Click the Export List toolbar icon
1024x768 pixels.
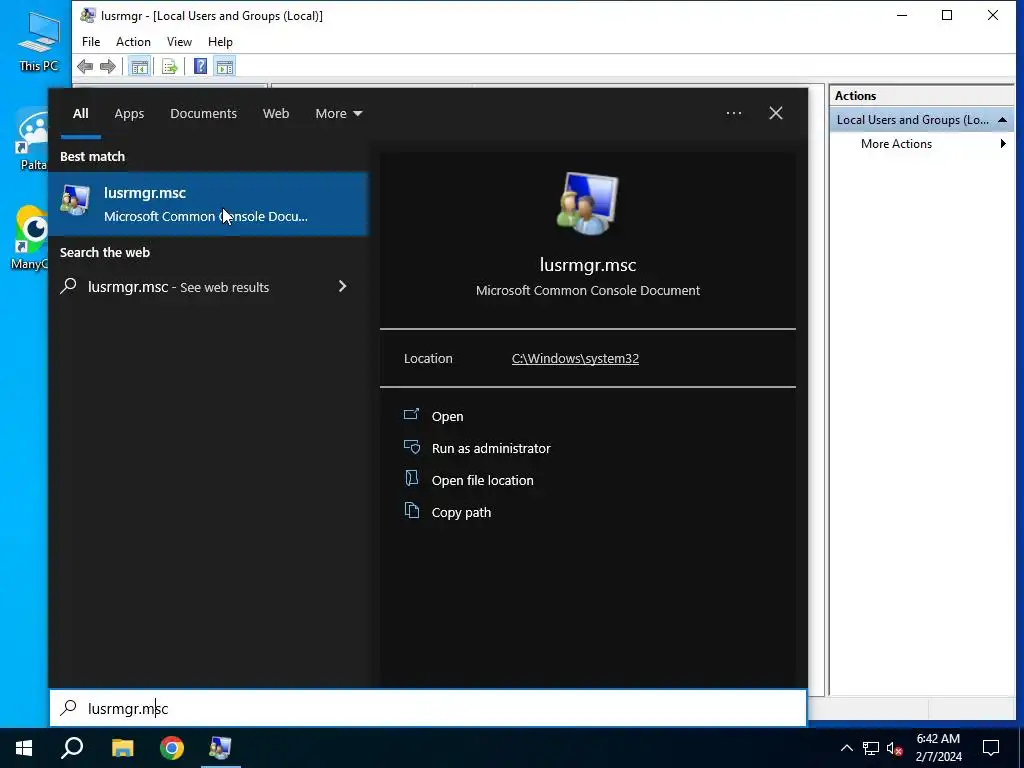pyautogui.click(x=170, y=66)
